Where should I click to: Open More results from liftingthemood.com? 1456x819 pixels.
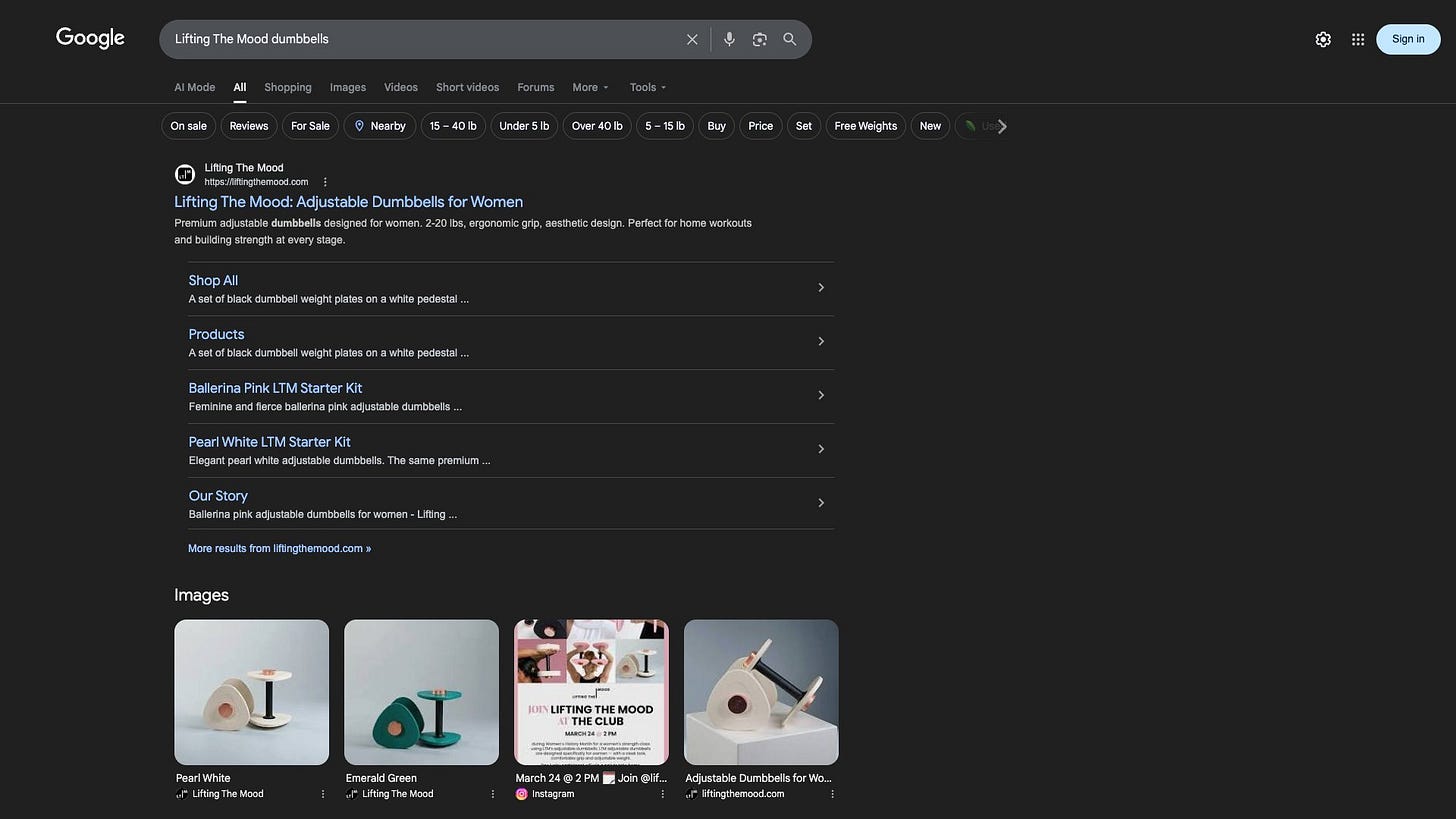coord(279,548)
